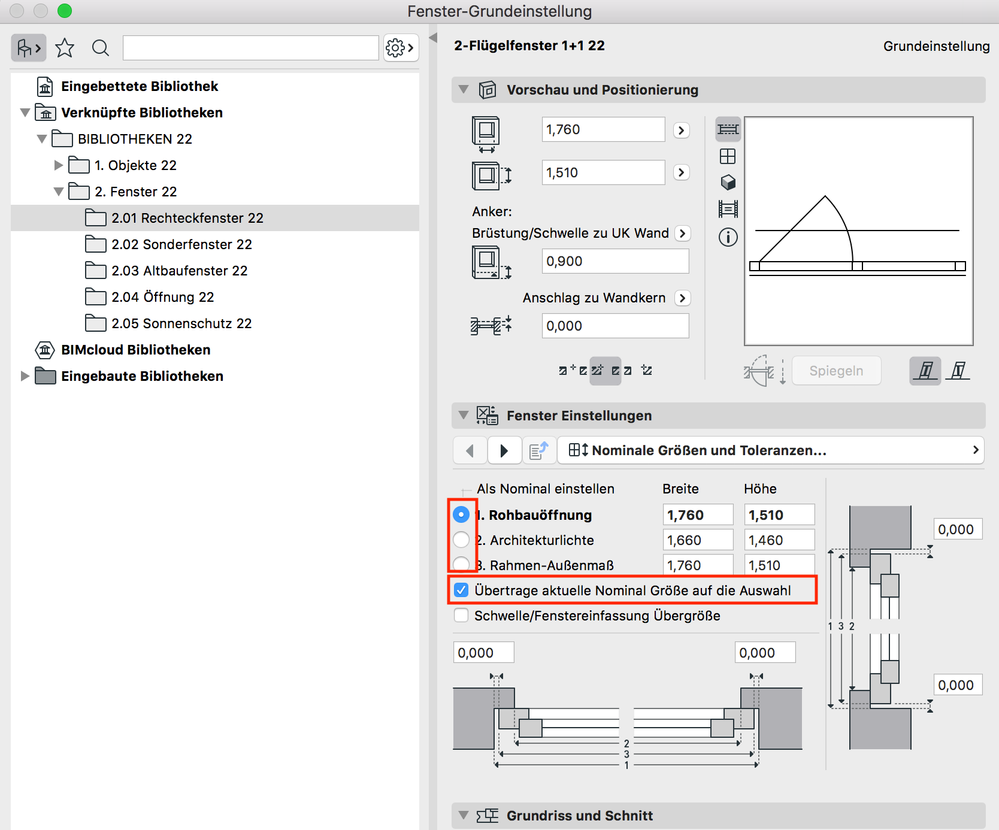The width and height of the screenshot is (999, 830).
Task: Click the Spiegeln button
Action: click(836, 371)
